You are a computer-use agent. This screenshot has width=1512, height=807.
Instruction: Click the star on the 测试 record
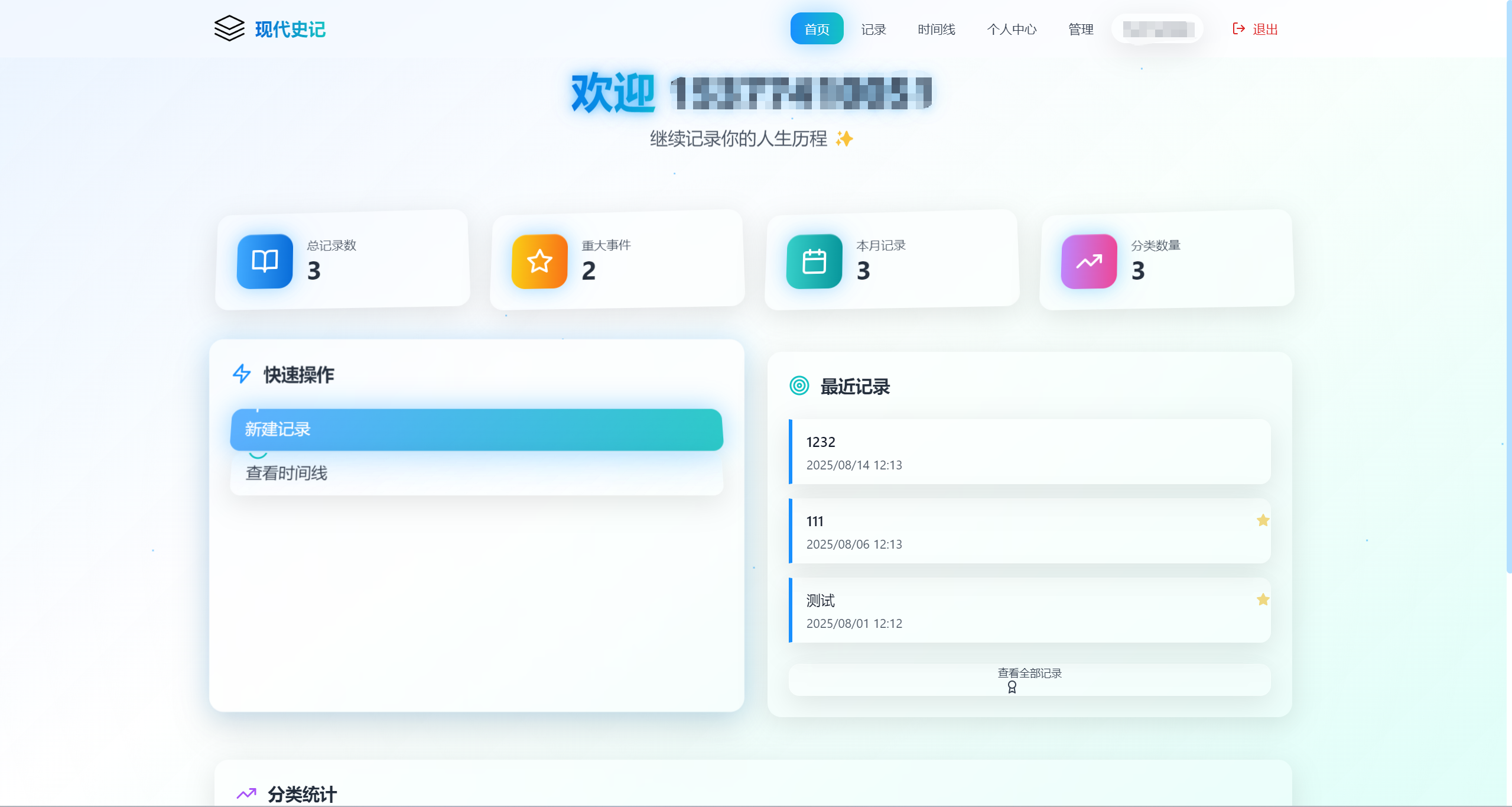[x=1263, y=599]
